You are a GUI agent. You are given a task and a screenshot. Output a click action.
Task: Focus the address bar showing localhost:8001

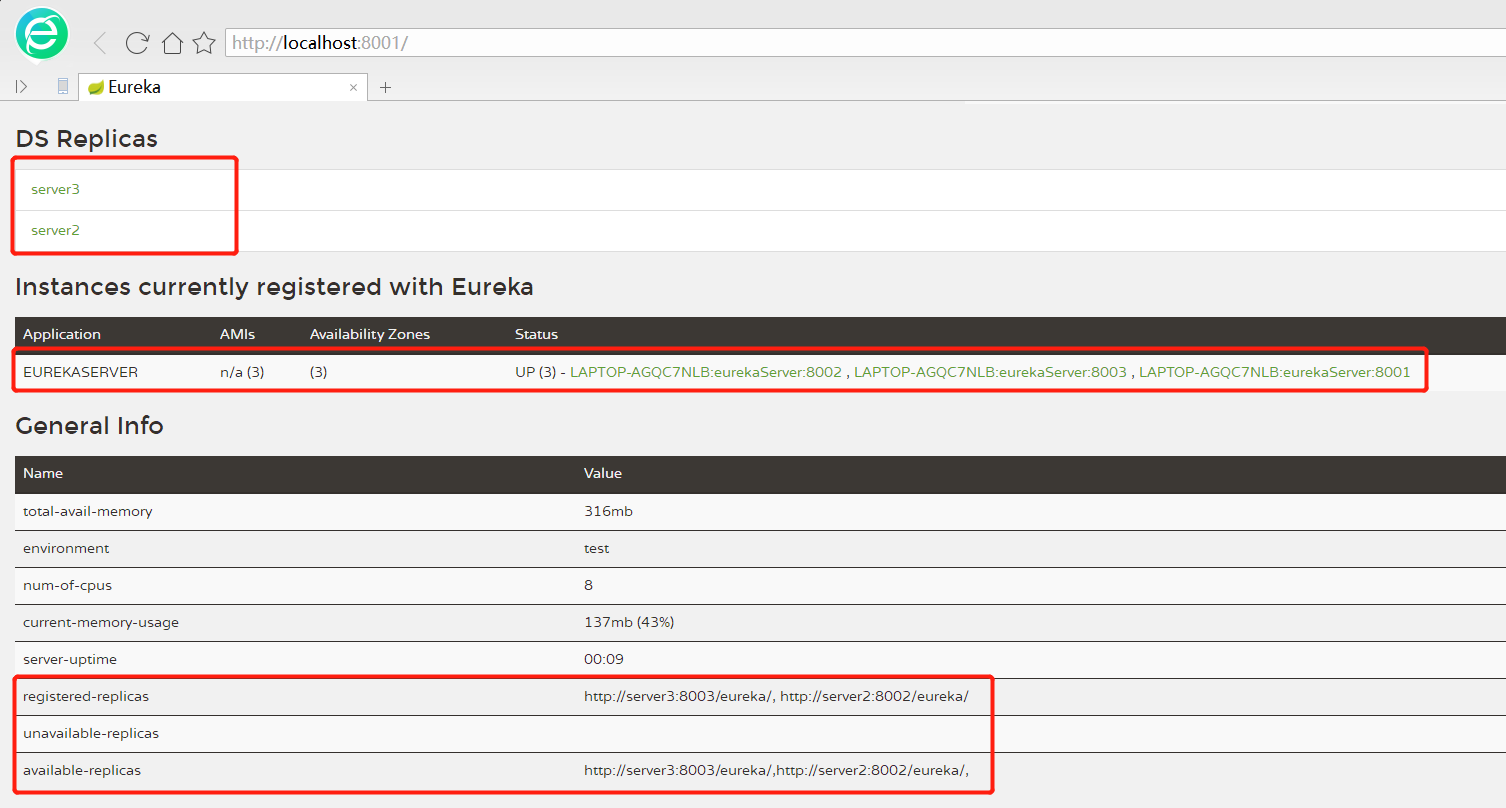(865, 43)
